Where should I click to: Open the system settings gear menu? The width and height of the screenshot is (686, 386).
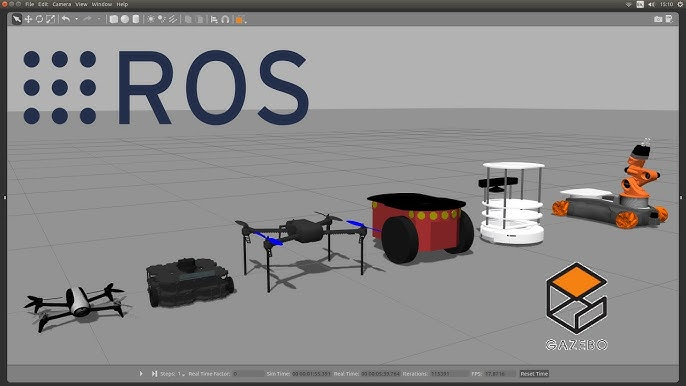(680, 4)
